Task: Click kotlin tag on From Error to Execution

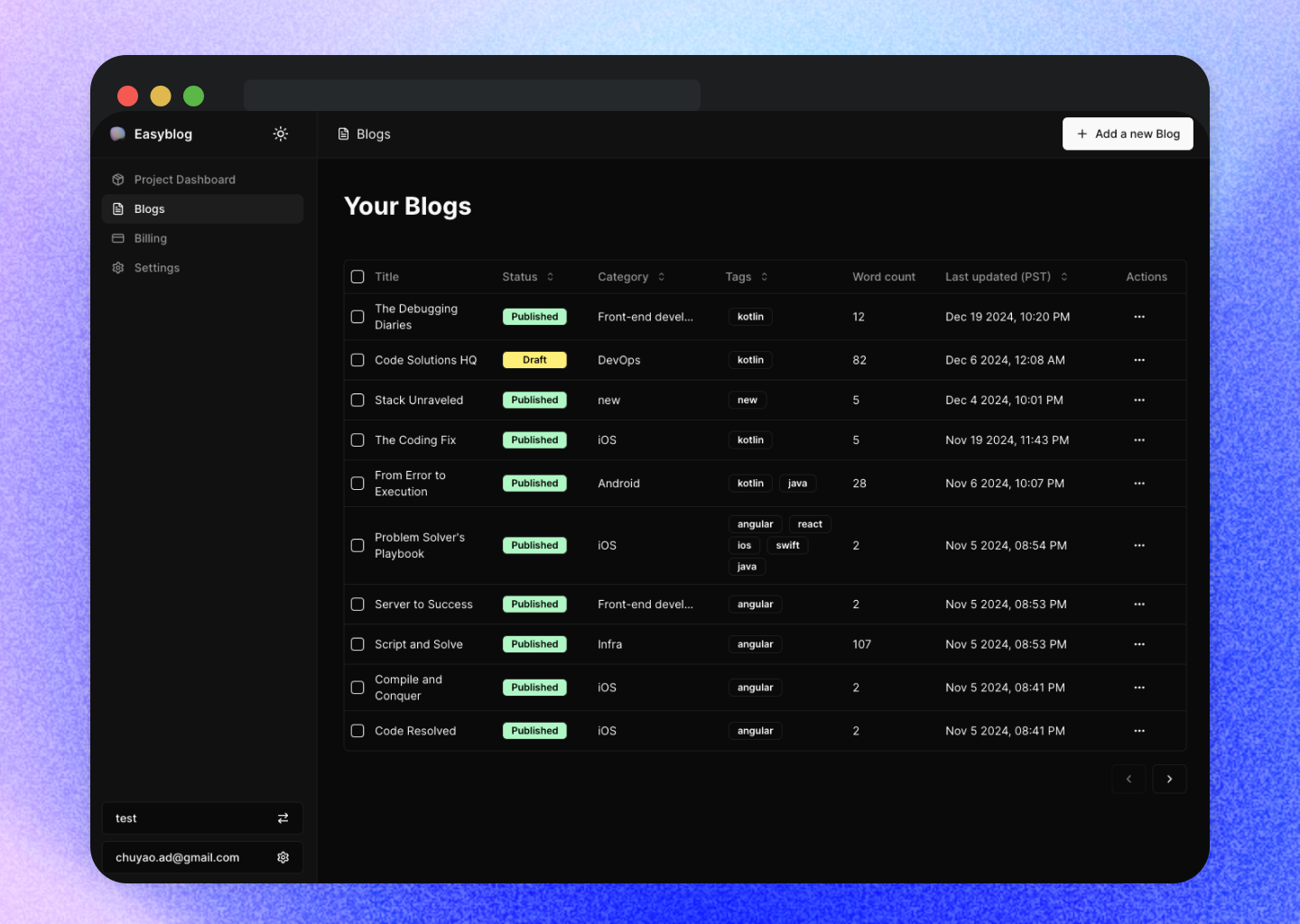Action: [750, 484]
